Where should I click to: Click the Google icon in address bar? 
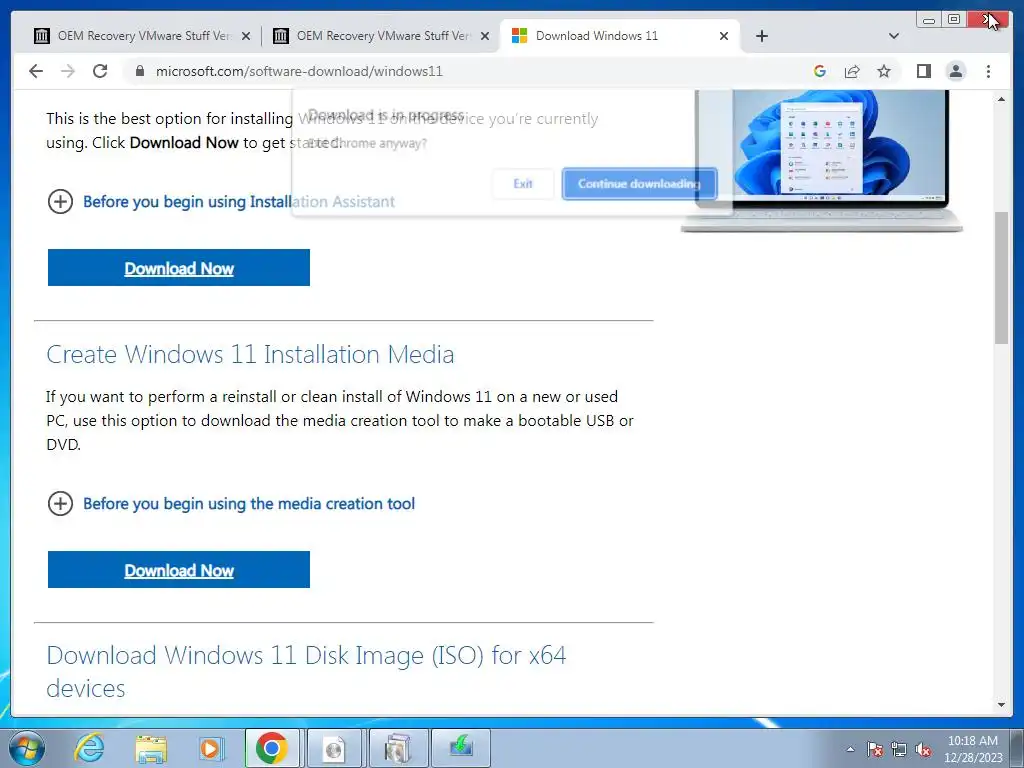tap(820, 71)
